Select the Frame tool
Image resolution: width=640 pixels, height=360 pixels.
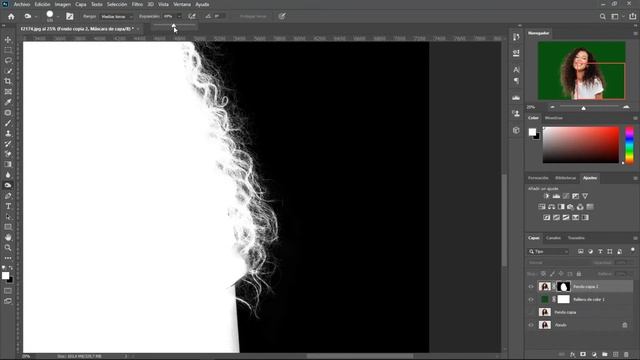click(8, 91)
